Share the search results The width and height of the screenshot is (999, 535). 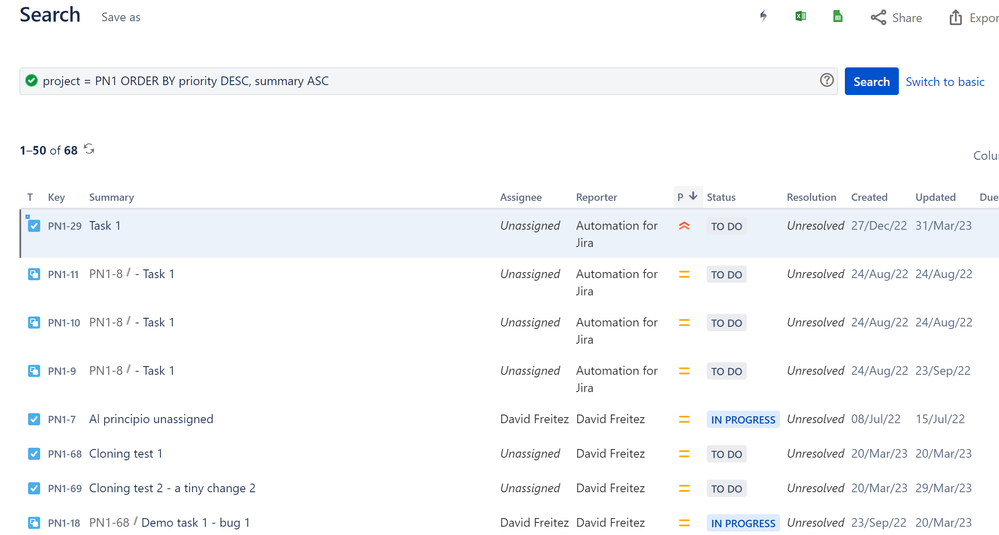[x=896, y=18]
